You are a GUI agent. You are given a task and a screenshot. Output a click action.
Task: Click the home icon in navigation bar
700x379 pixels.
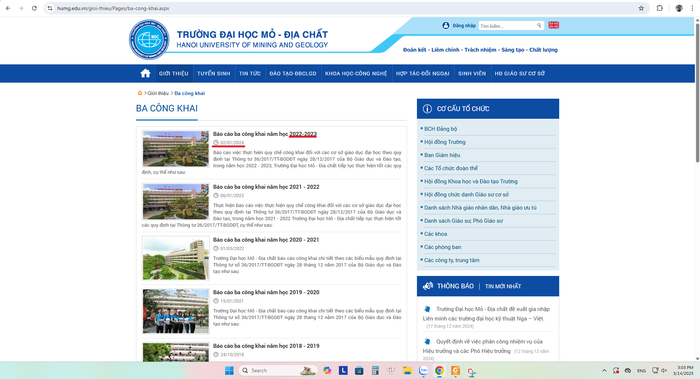pyautogui.click(x=145, y=73)
